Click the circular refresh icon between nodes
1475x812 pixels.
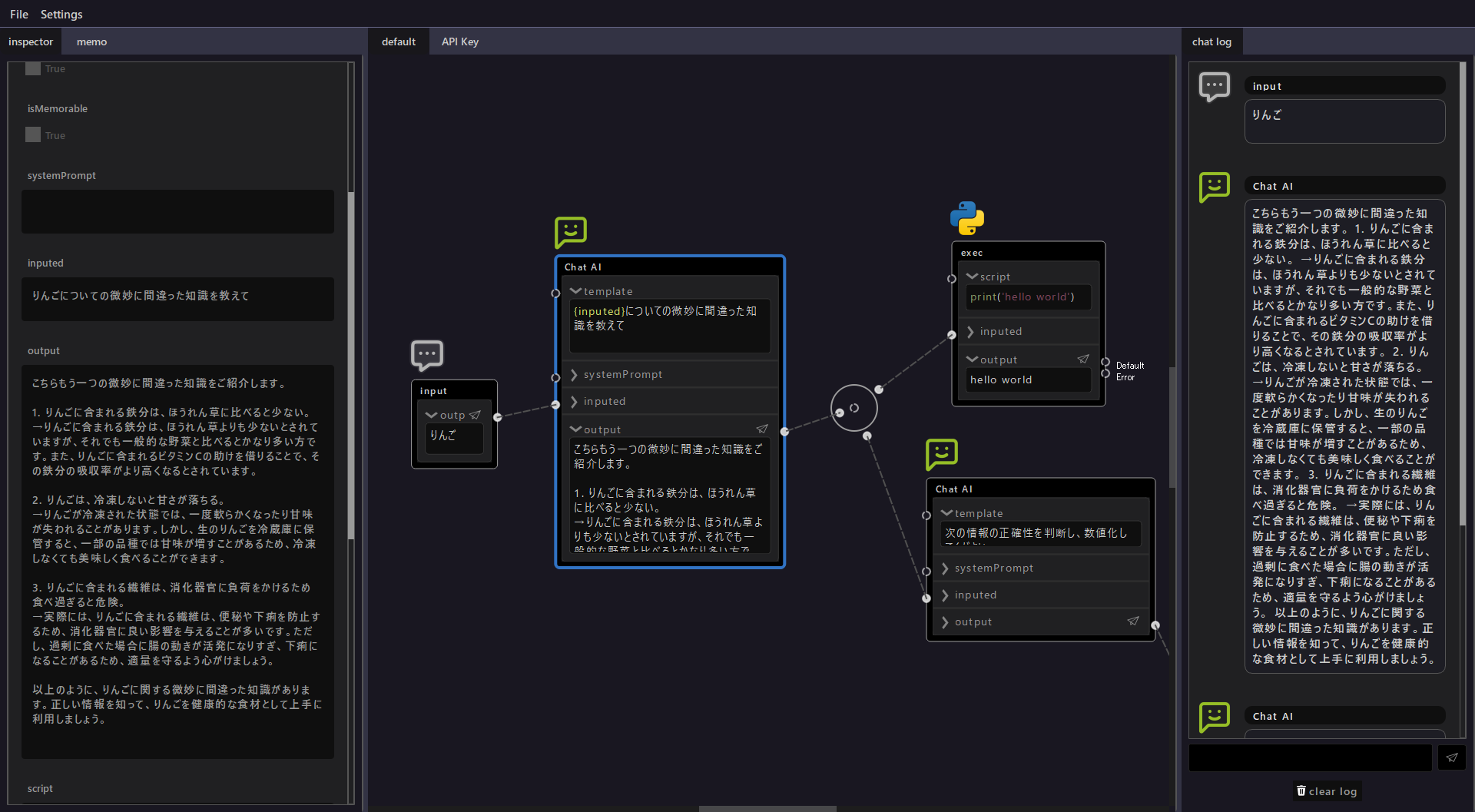854,408
